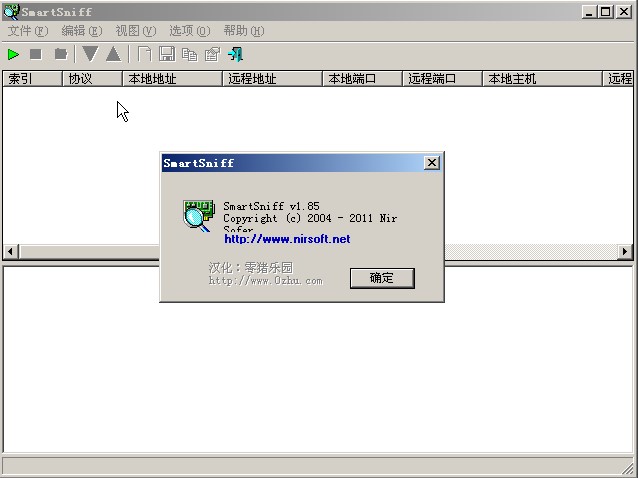Screen dimensions: 638x478
Task: Click the http://www.0zhu.com text
Action: click(x=266, y=281)
